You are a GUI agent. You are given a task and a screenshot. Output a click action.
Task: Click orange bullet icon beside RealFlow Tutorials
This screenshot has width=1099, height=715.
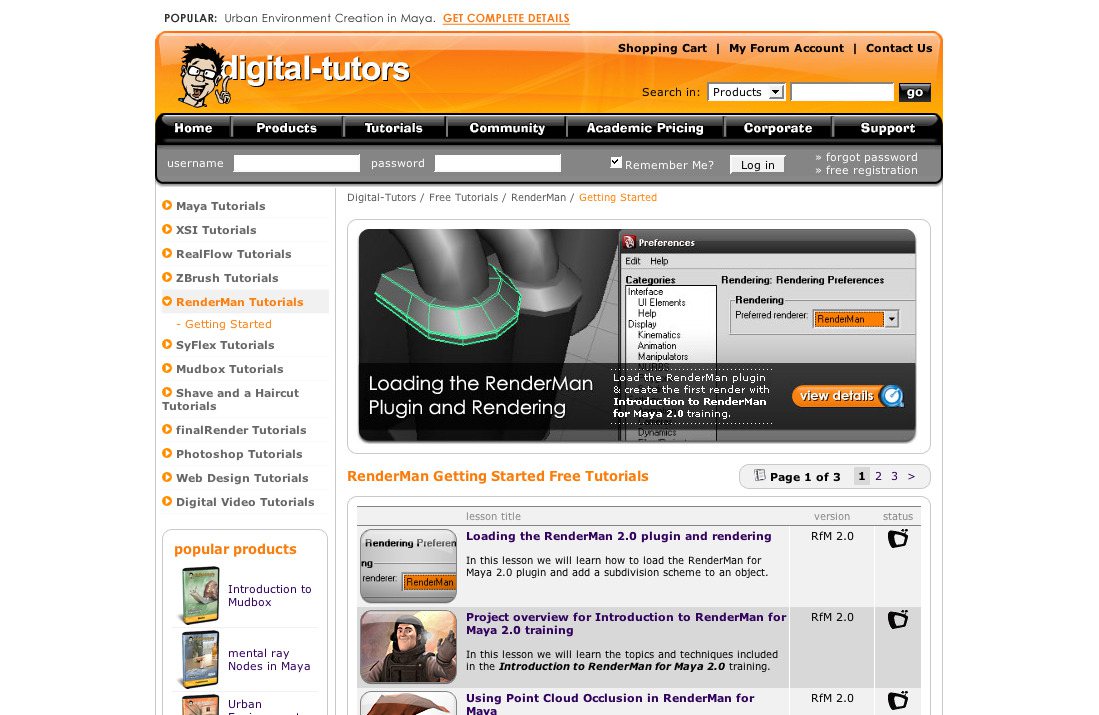(167, 253)
